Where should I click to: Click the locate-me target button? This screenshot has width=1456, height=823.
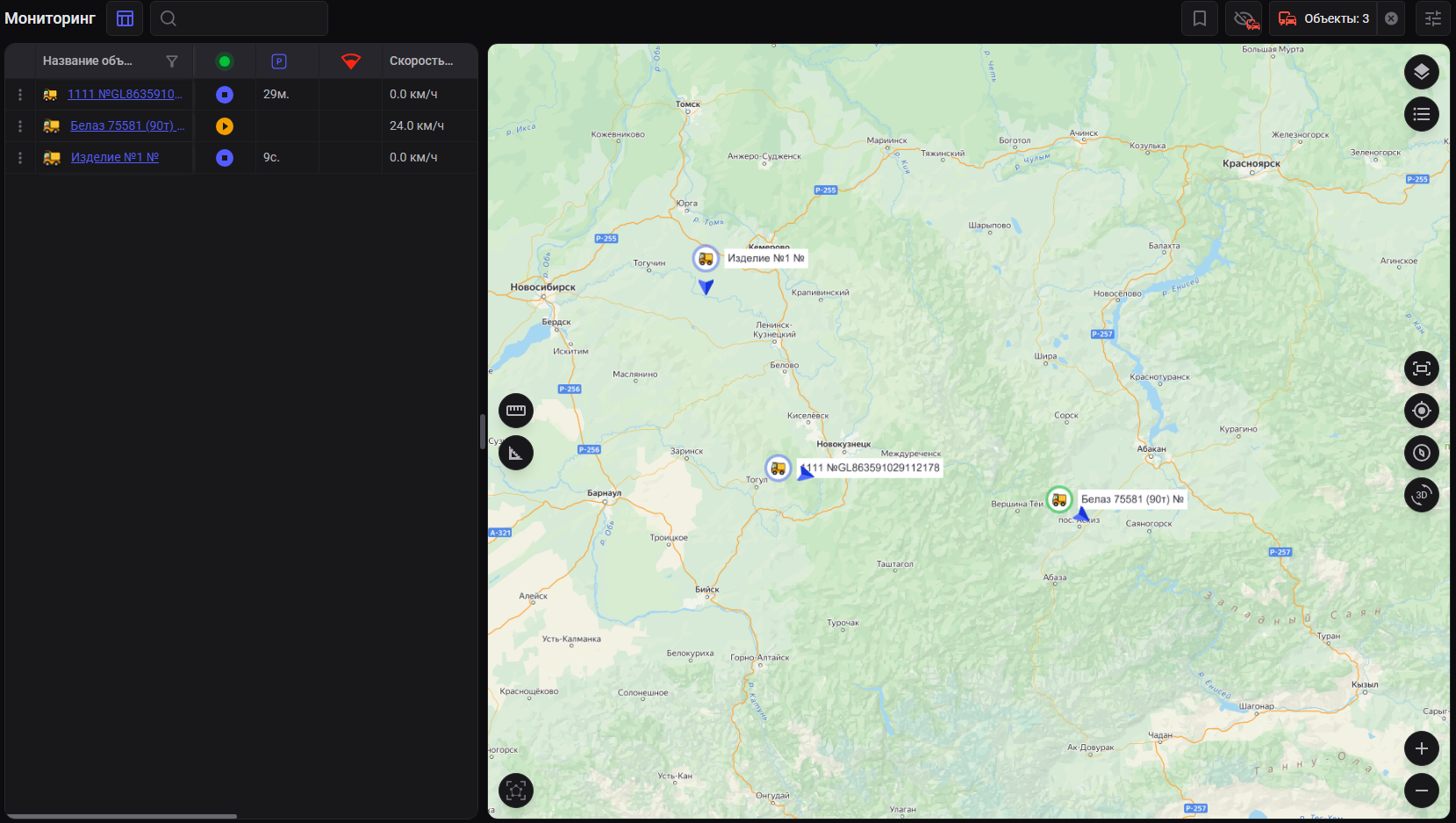click(1421, 411)
